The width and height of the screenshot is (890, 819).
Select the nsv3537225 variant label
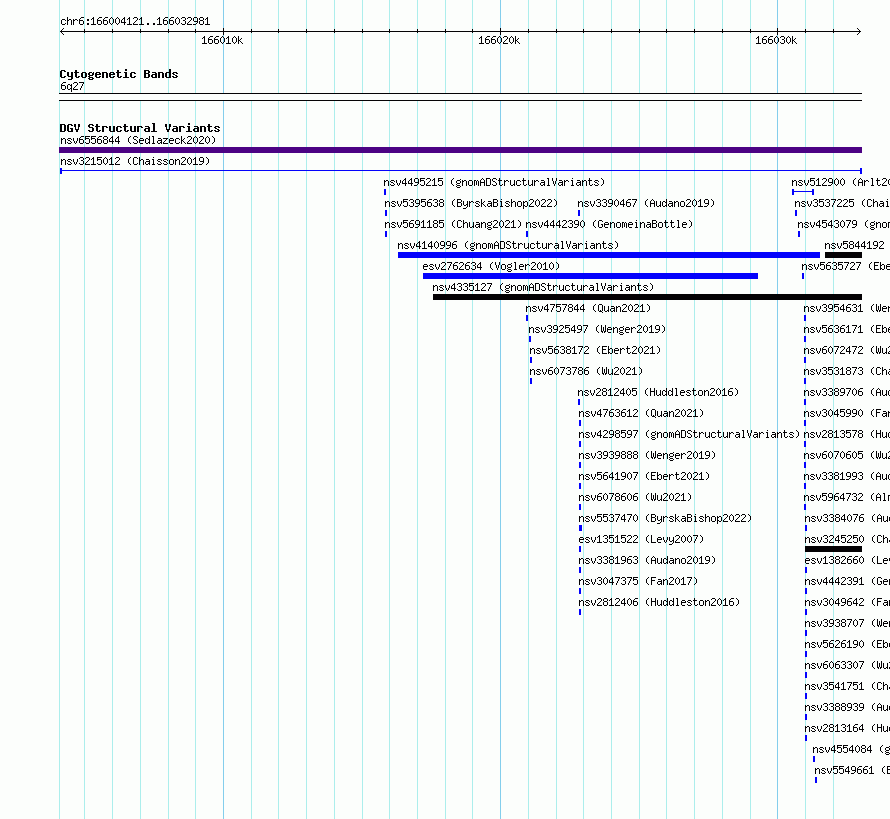[x=842, y=203]
